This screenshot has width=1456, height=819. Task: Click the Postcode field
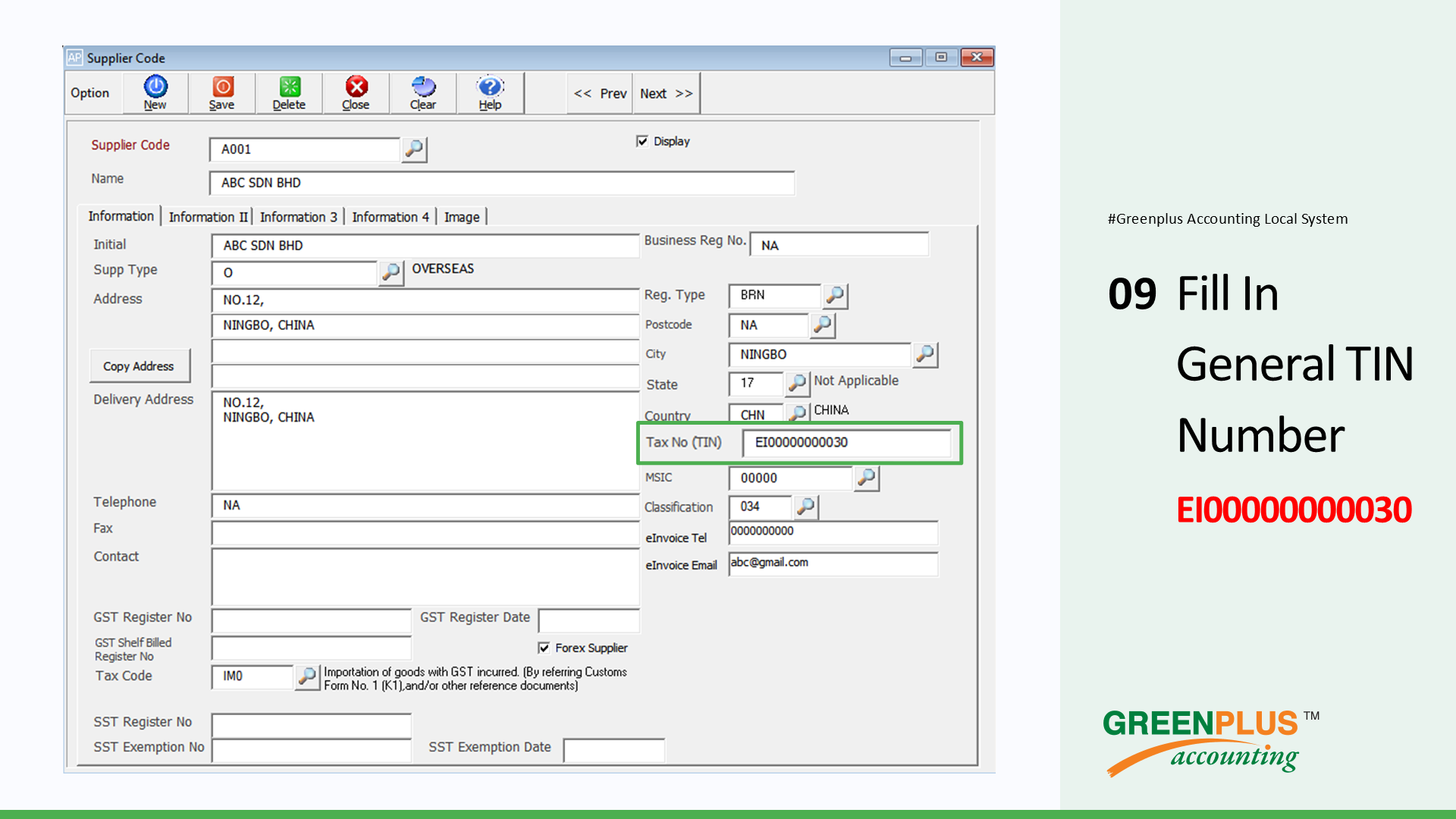click(x=769, y=325)
